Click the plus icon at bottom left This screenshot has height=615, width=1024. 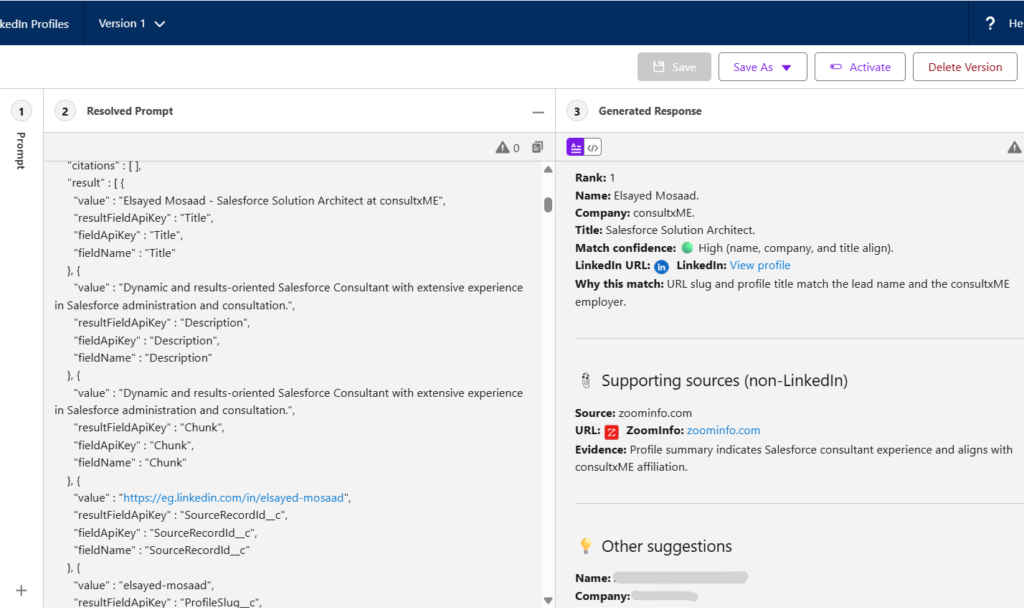coord(21,590)
